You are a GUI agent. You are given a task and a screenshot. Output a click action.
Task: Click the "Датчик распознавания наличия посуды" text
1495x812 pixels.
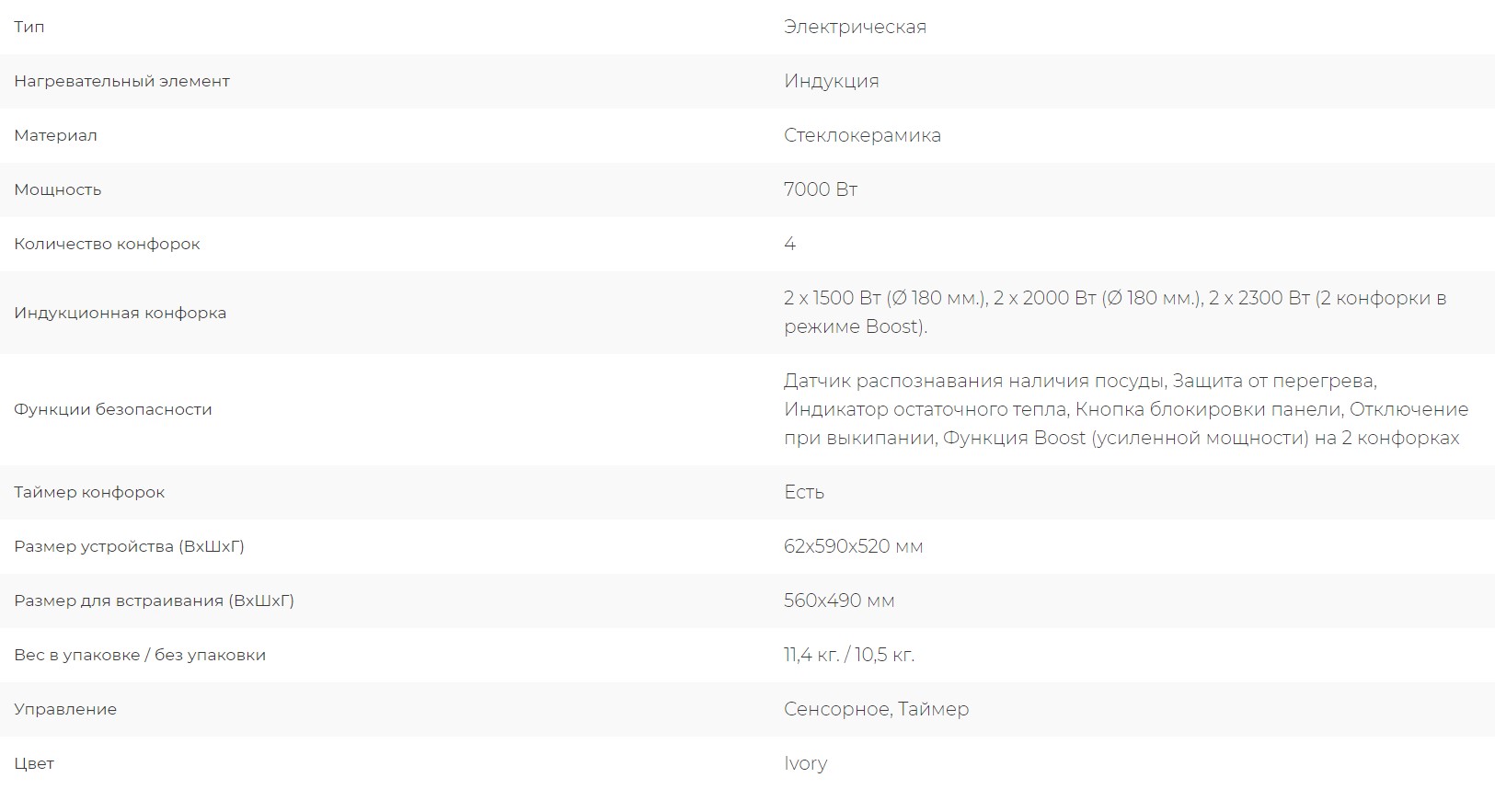(975, 381)
